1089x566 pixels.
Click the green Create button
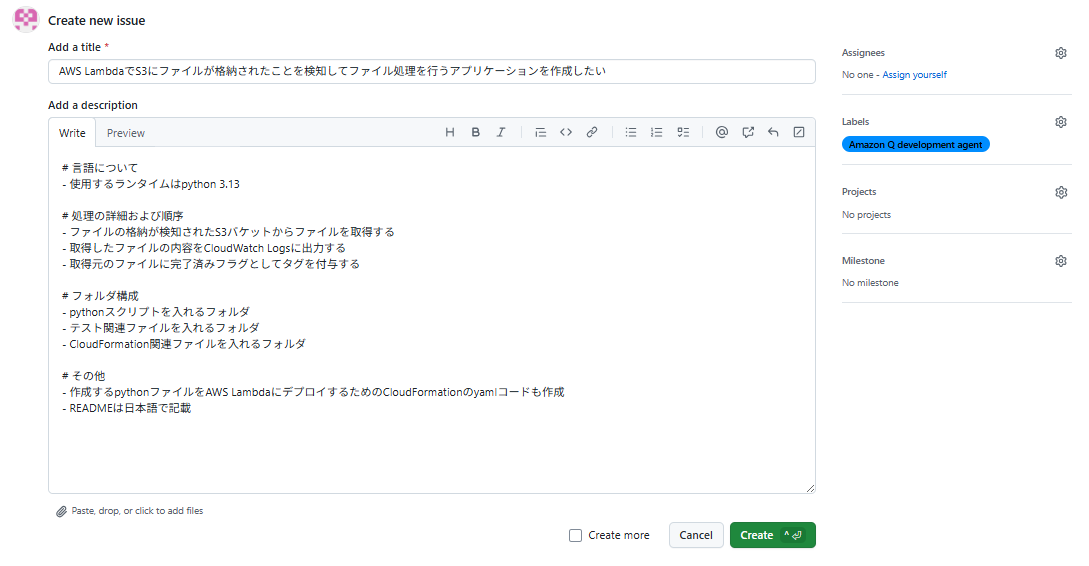772,535
